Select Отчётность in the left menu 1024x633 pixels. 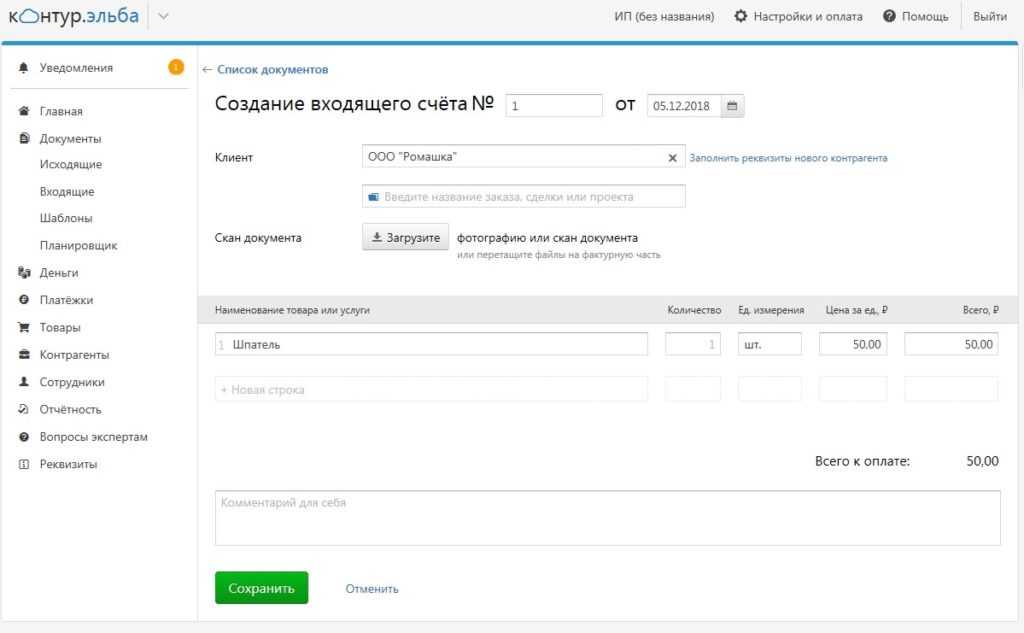coord(70,409)
